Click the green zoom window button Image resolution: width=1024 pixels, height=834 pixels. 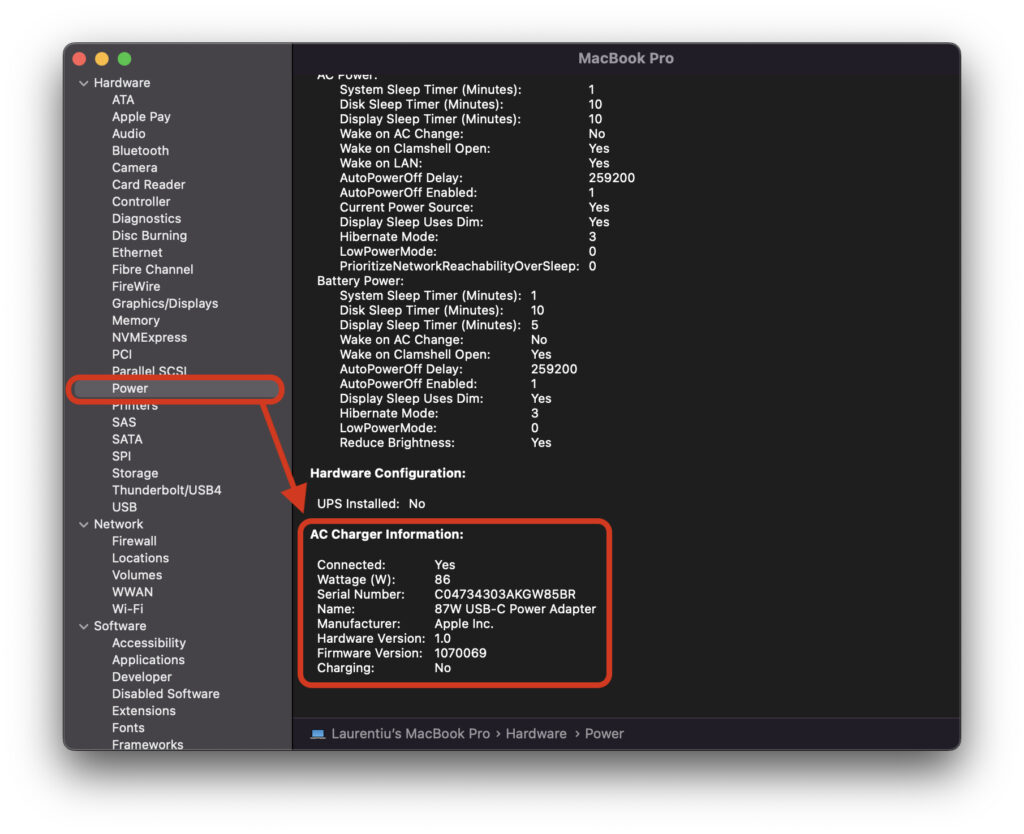click(x=125, y=59)
